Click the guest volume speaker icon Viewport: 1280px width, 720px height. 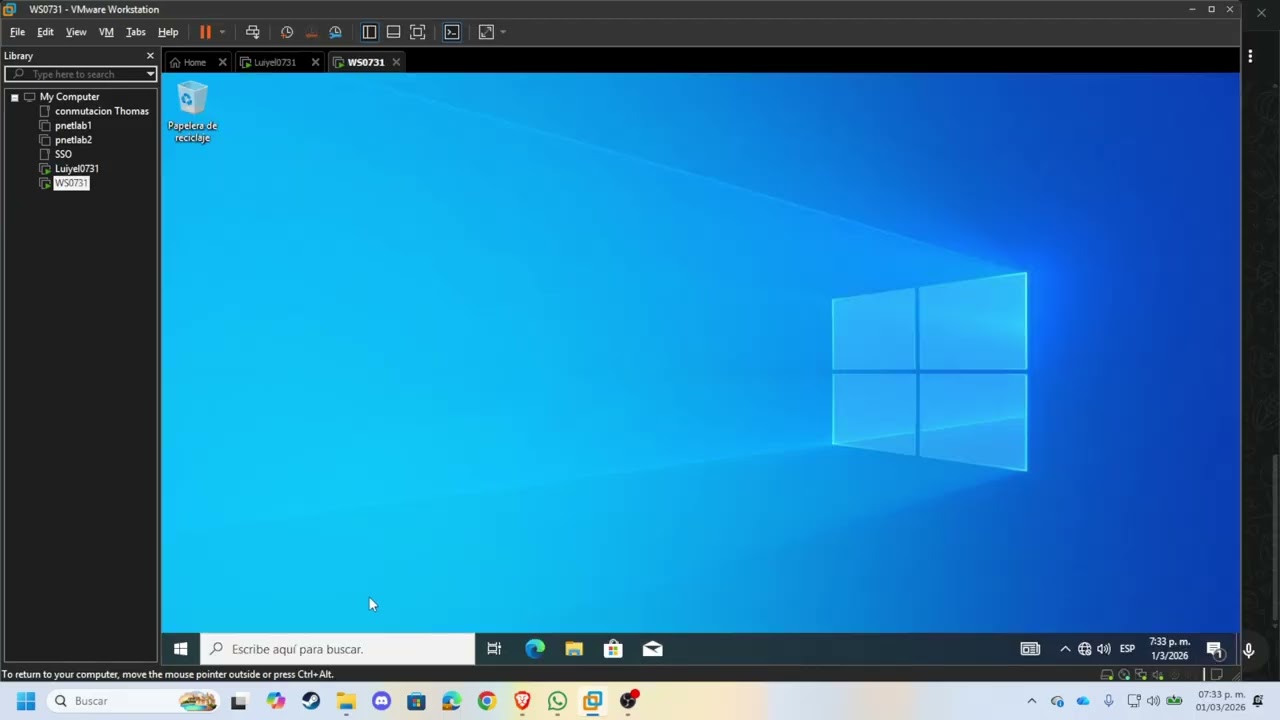click(1103, 649)
